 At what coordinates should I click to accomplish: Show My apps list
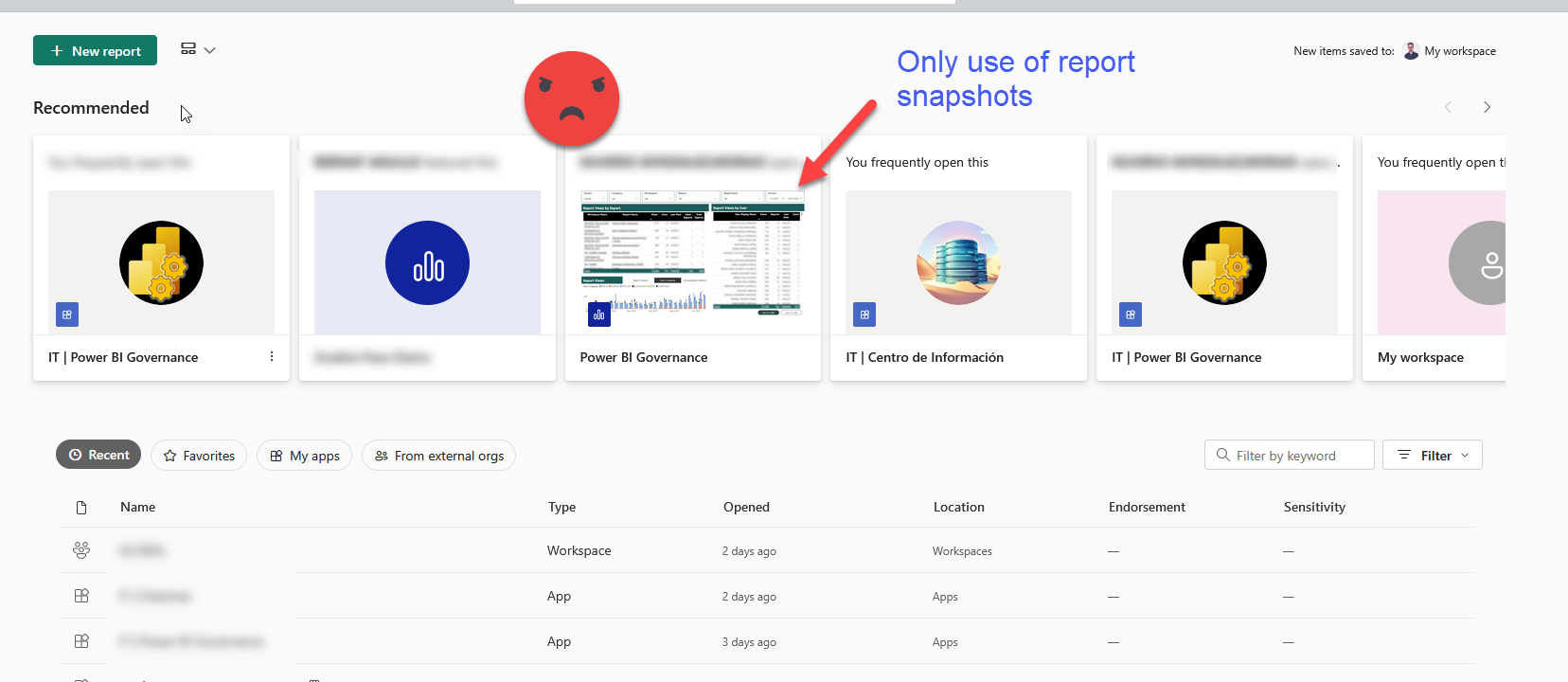click(304, 456)
